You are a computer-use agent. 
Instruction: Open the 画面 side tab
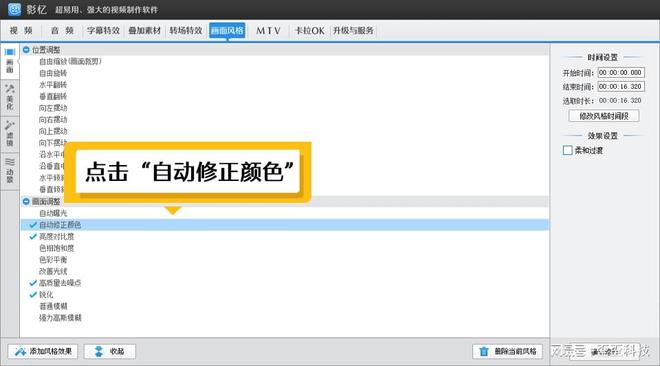10,61
